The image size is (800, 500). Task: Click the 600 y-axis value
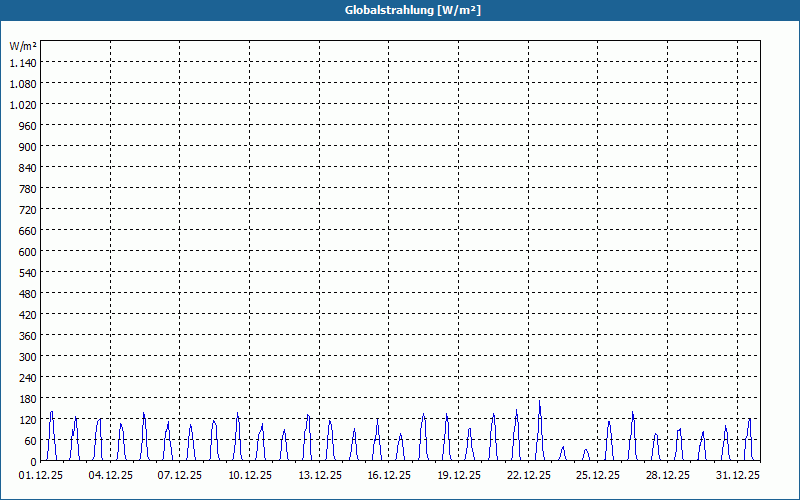(x=28, y=252)
